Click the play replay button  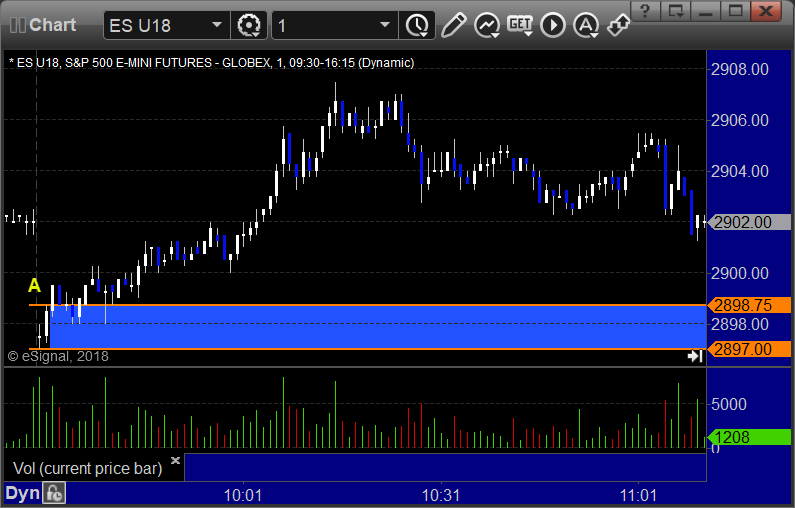(x=553, y=25)
